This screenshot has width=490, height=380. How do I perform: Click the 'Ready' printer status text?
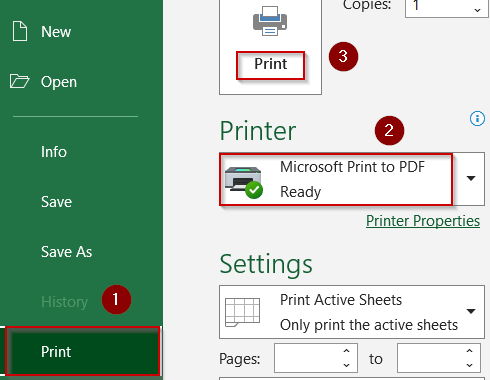point(300,192)
